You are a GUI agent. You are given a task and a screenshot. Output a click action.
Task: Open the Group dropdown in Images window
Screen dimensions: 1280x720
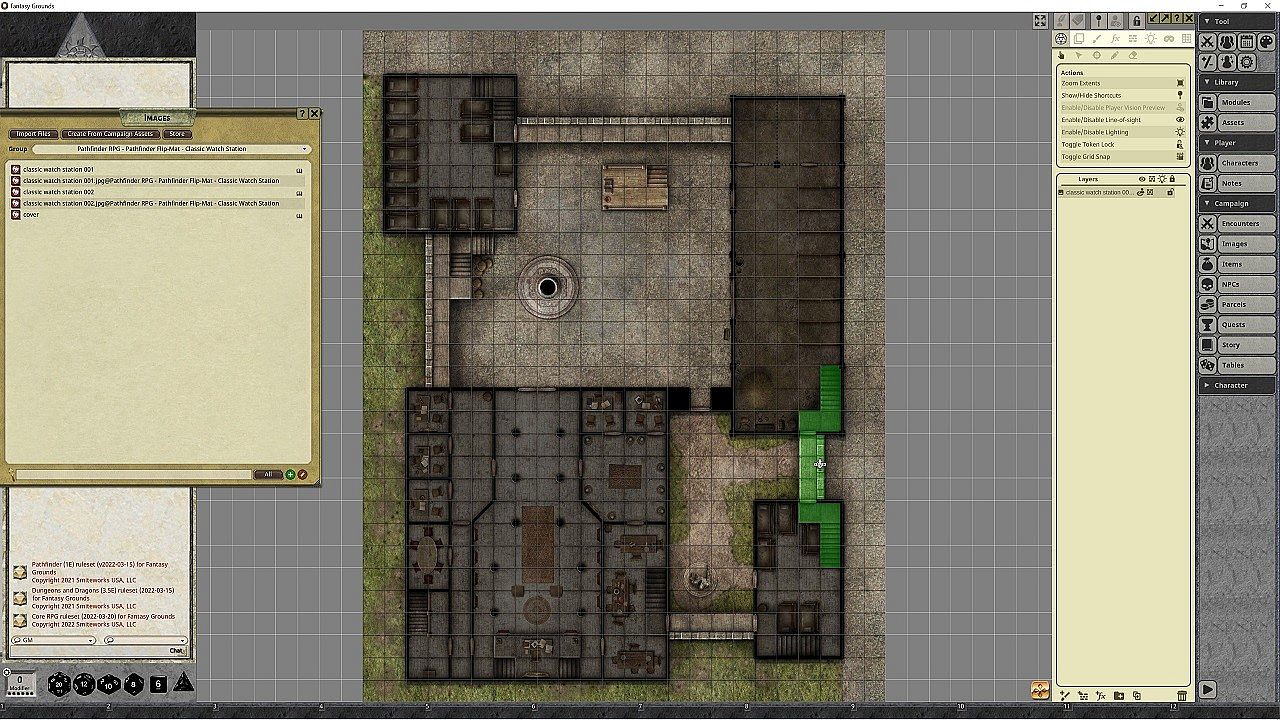[172, 149]
